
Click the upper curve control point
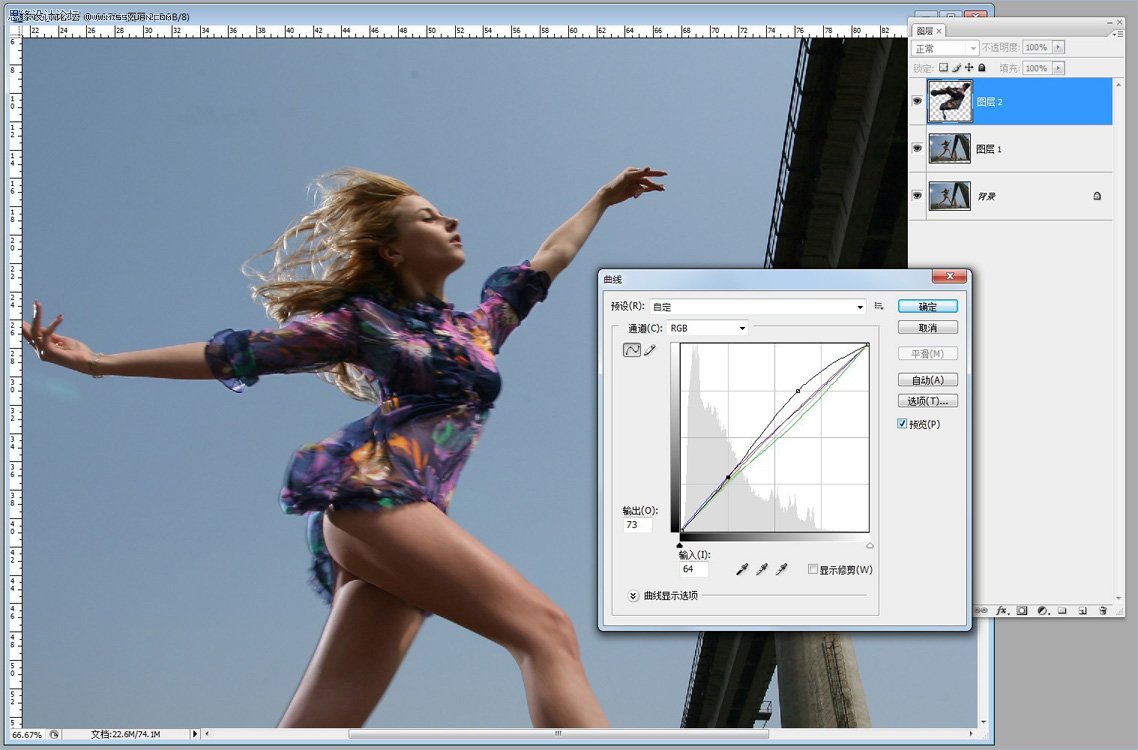click(798, 391)
